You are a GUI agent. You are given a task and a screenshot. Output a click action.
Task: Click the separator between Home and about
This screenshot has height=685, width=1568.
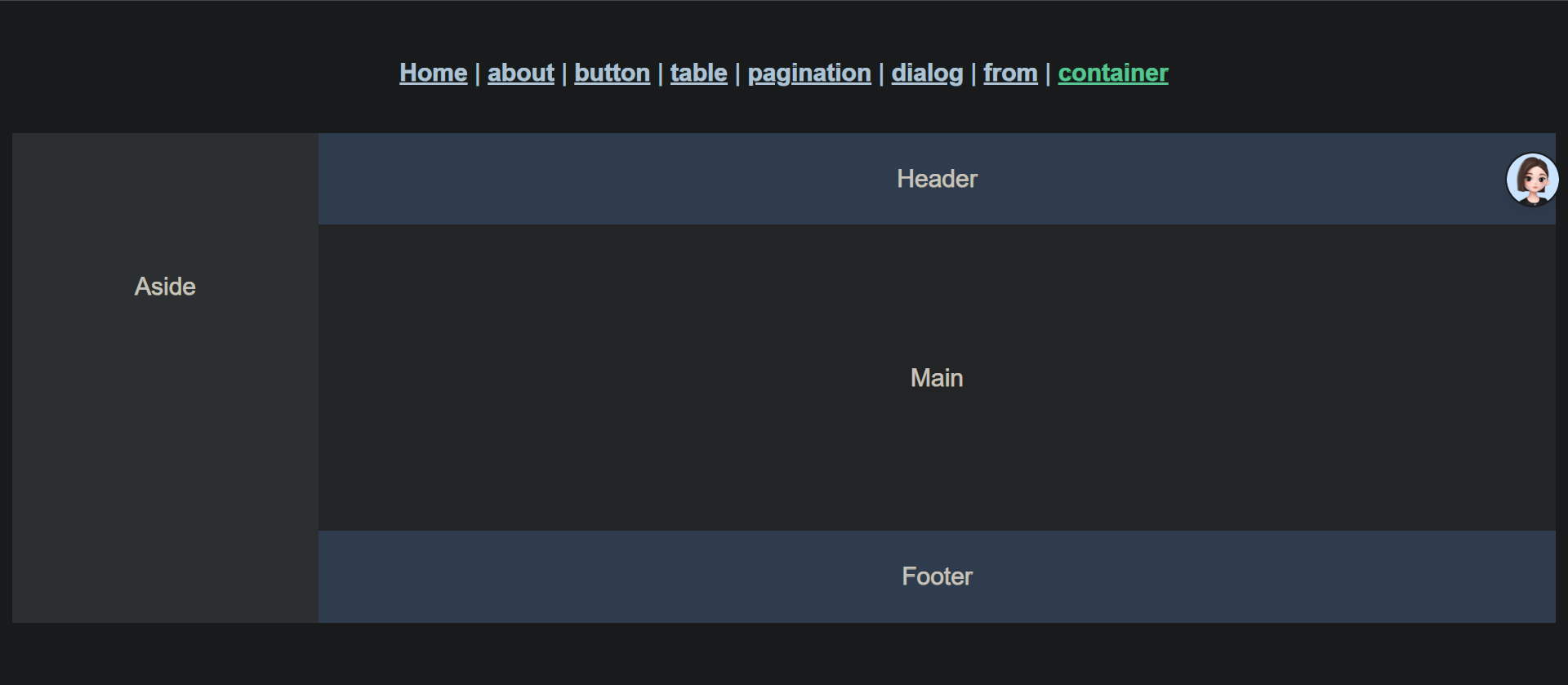coord(478,74)
